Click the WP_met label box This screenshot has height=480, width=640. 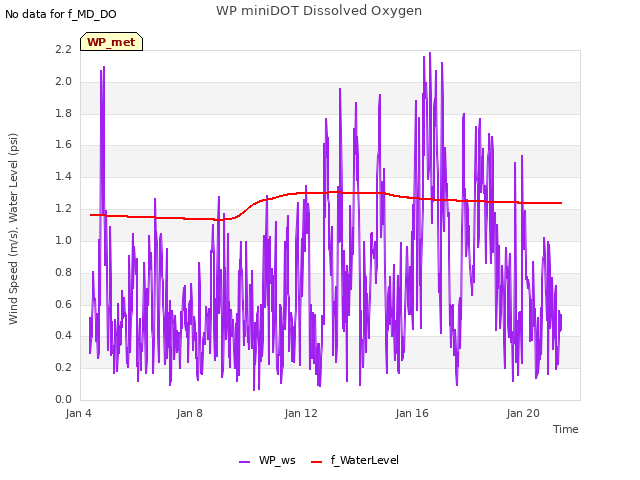coord(111,42)
